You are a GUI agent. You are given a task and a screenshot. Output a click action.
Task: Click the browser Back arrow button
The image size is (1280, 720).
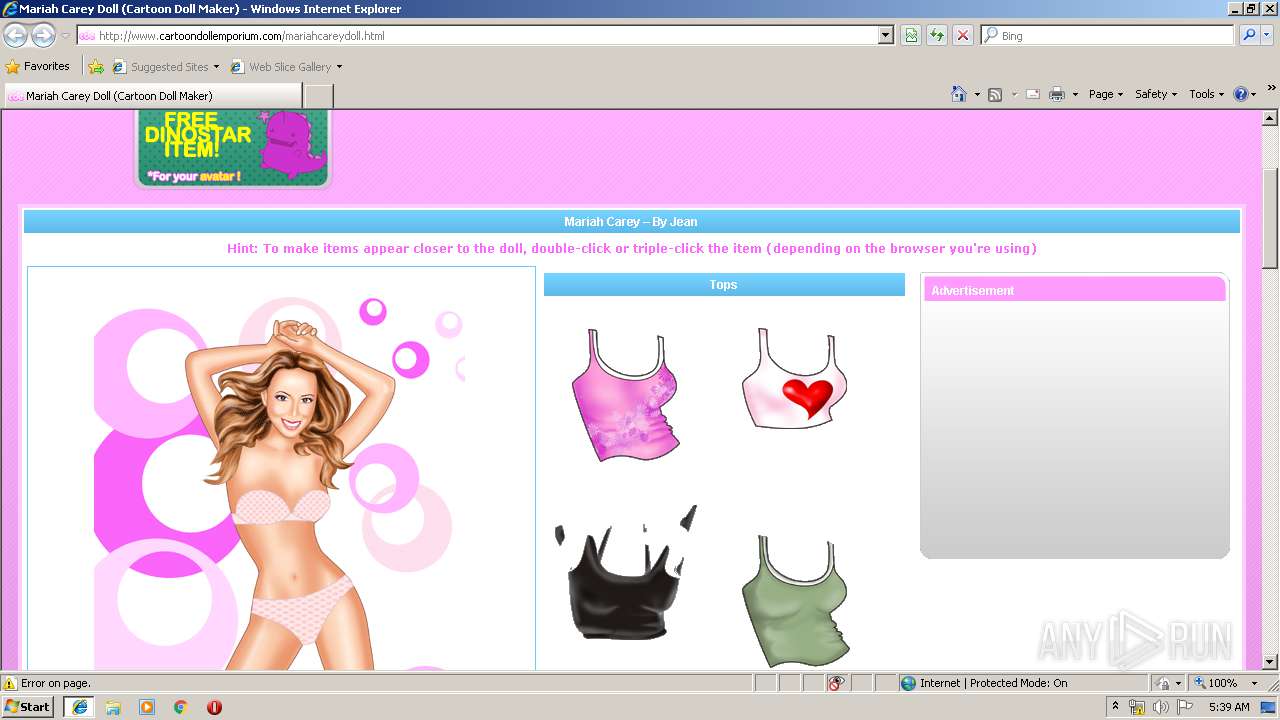pyautogui.click(x=16, y=36)
